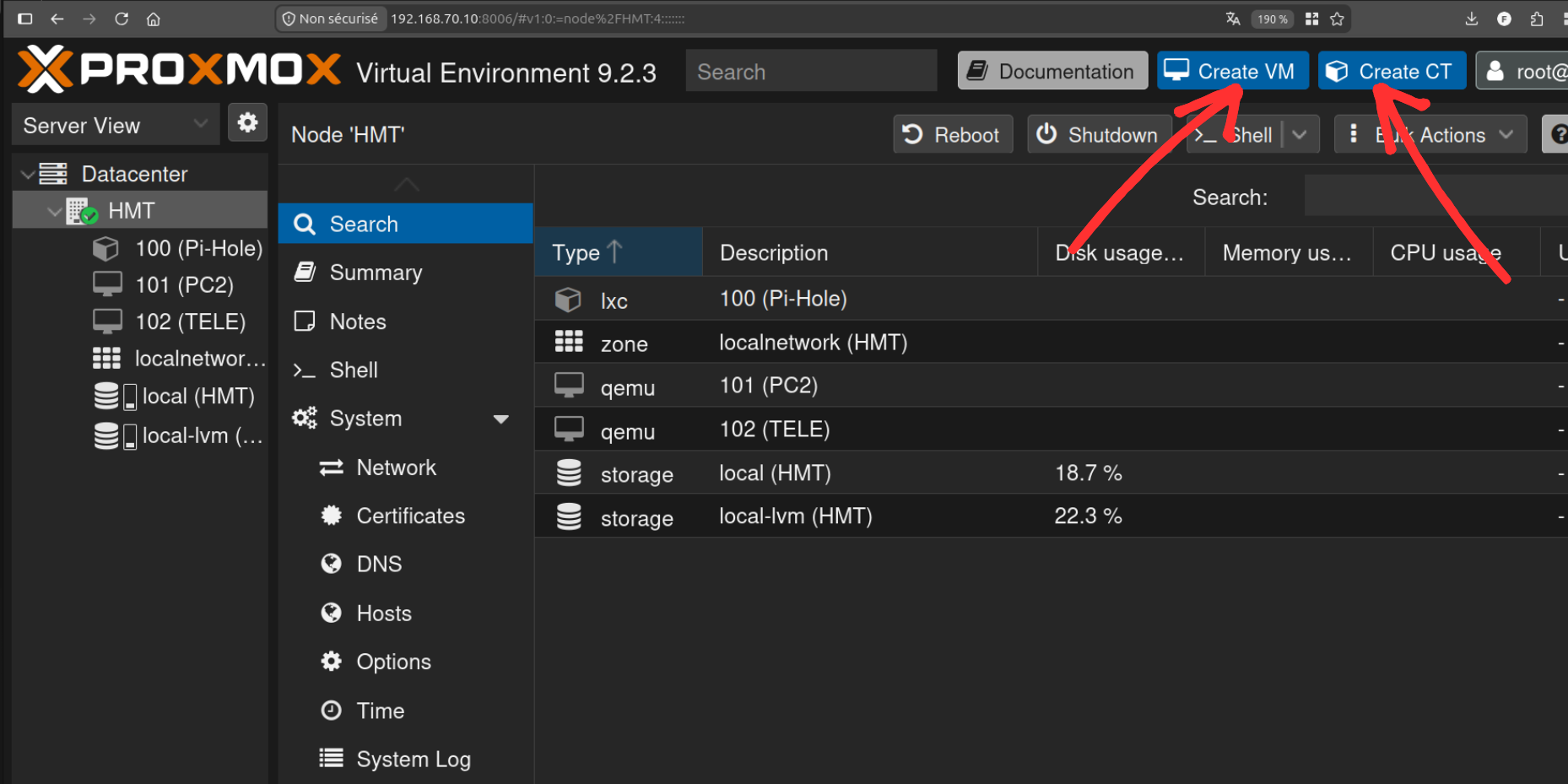This screenshot has width=1568, height=784.
Task: Focus the panel Search: filter field
Action: coord(1436,197)
